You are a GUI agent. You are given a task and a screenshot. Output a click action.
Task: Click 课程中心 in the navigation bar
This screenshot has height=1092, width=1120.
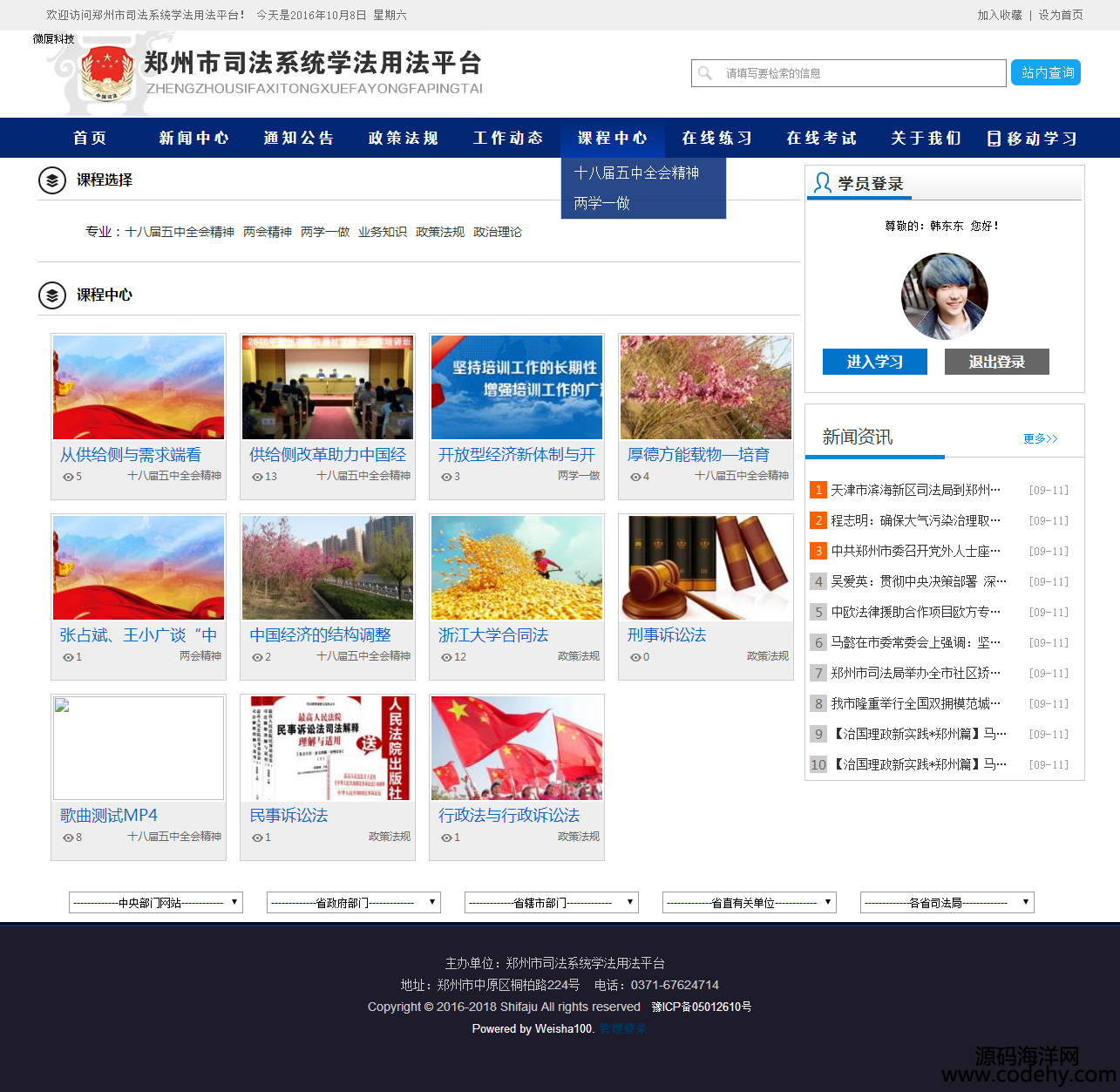coord(613,138)
